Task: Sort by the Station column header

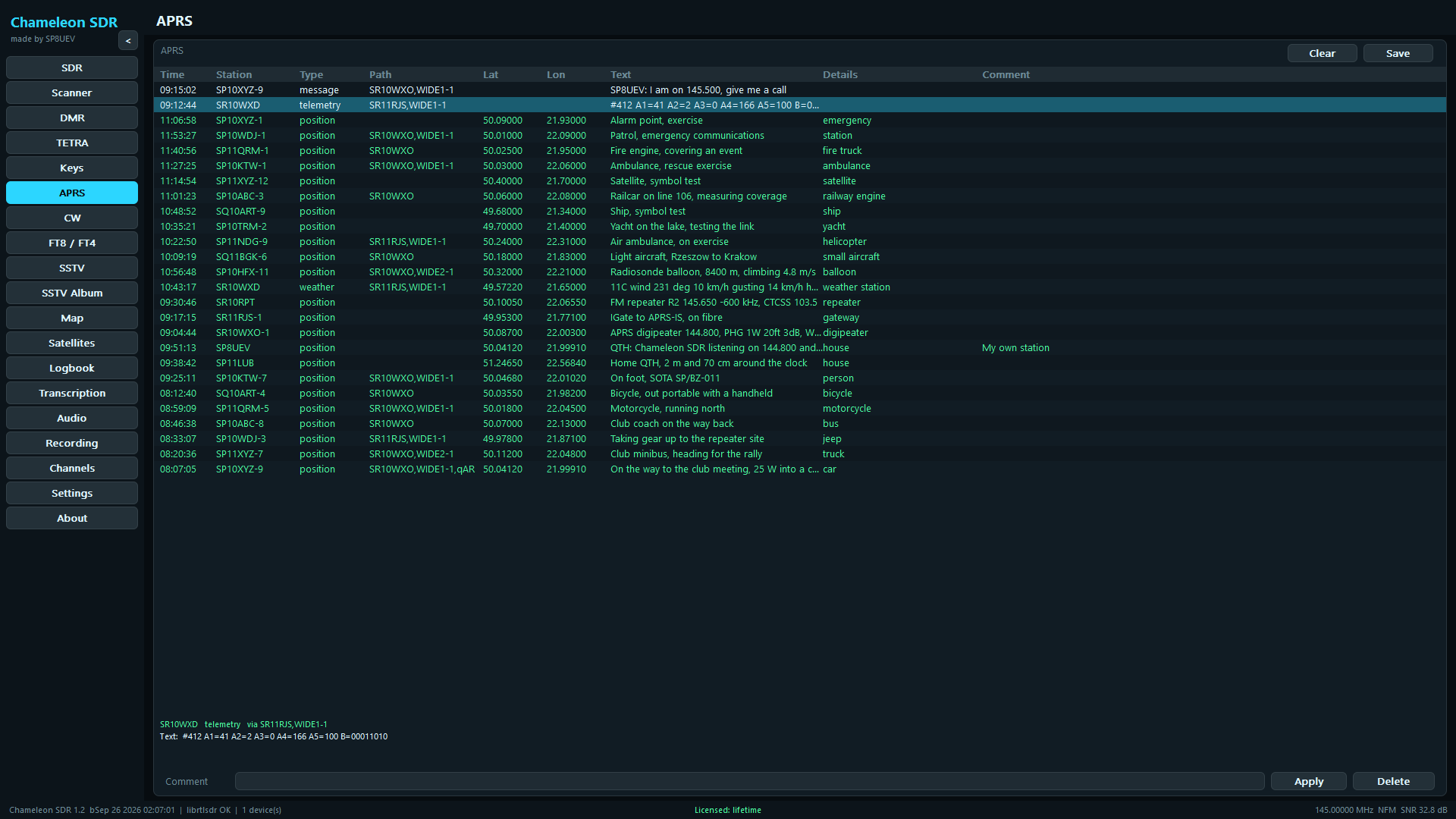Action: [x=234, y=74]
